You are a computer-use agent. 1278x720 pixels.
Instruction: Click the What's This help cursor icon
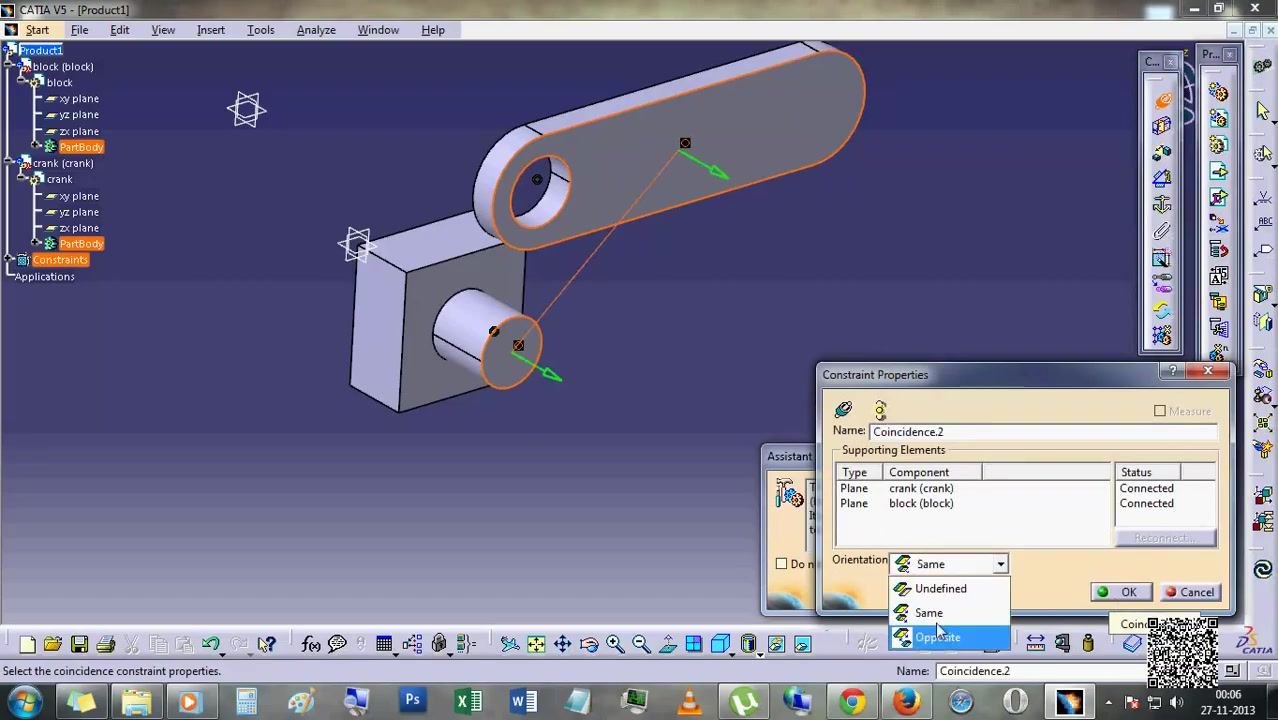click(266, 644)
